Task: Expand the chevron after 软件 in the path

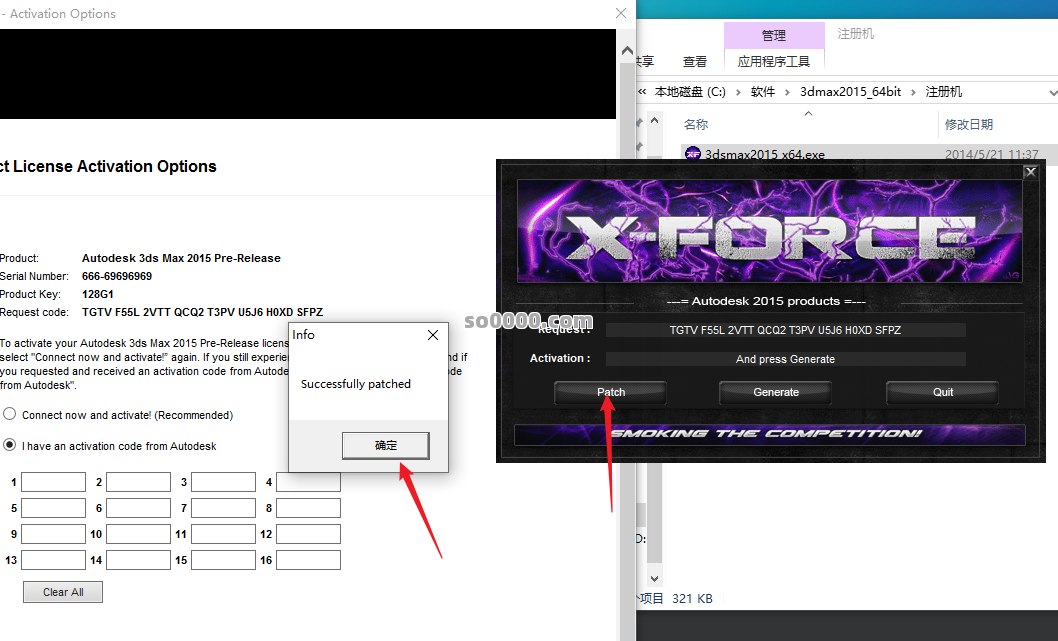Action: 787,91
